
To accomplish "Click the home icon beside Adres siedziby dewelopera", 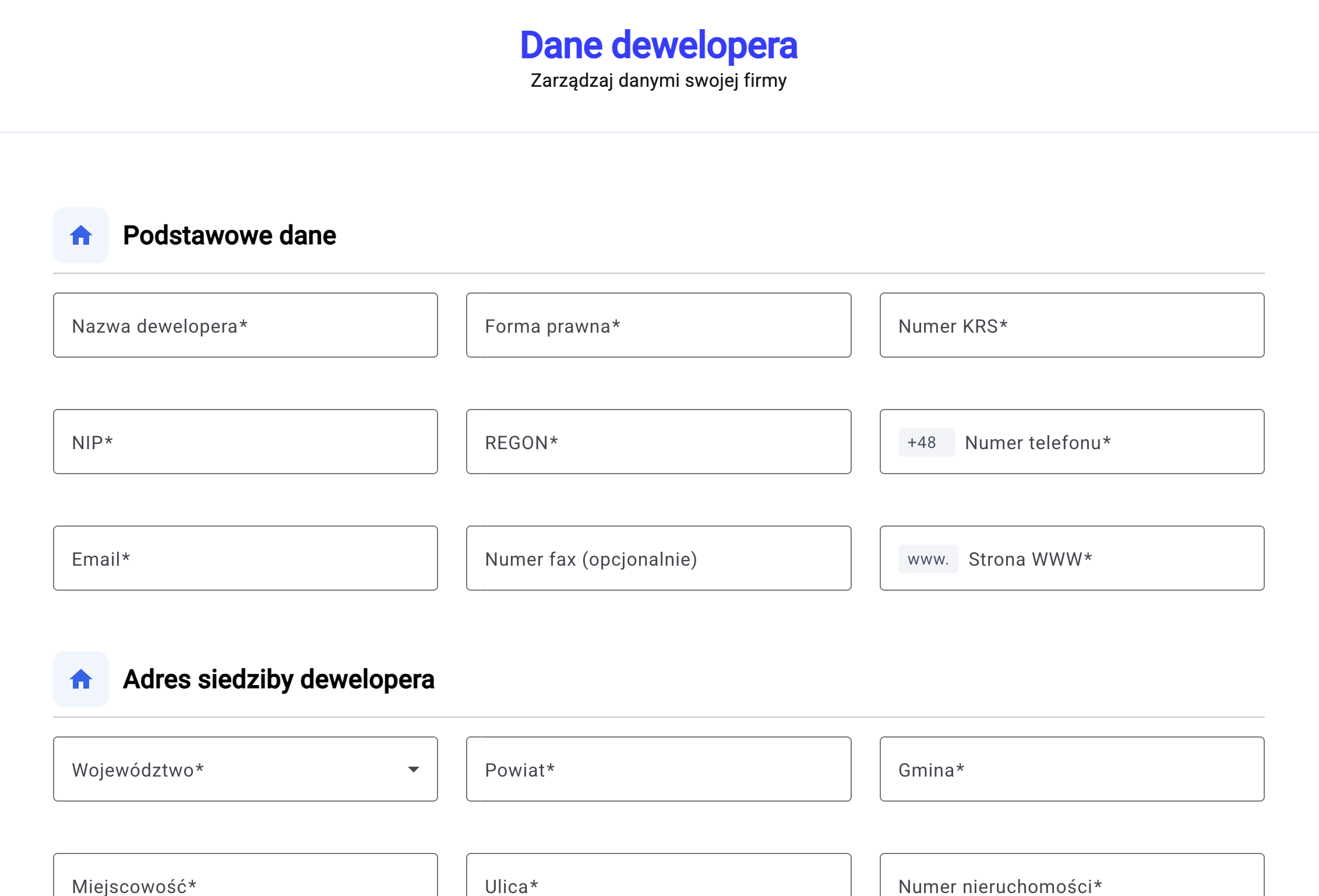I will [80, 678].
